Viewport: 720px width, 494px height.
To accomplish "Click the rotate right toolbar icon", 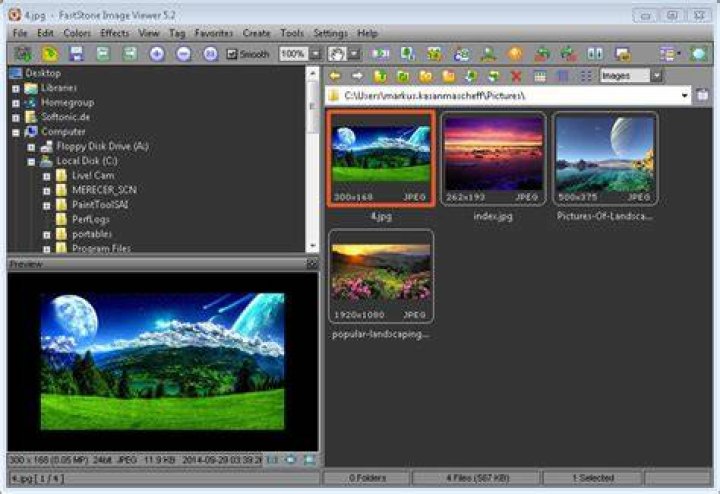I will (x=568, y=54).
